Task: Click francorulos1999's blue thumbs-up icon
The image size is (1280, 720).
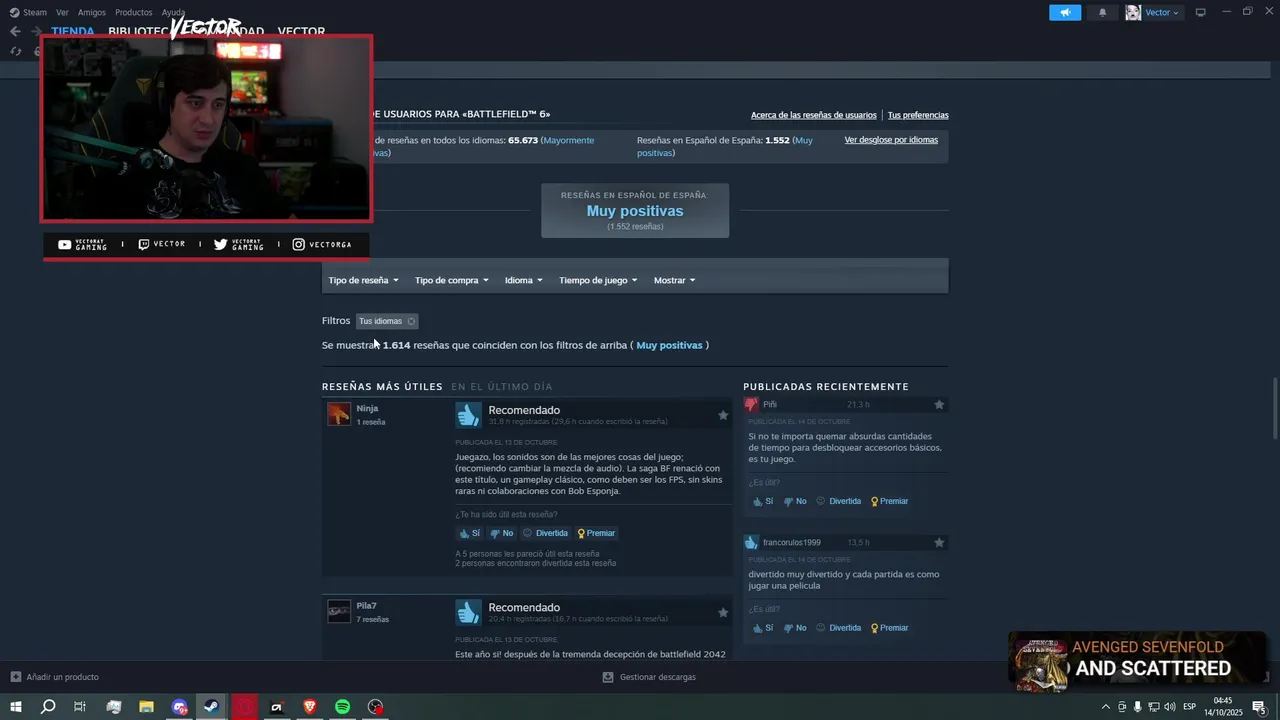Action: 751,543
